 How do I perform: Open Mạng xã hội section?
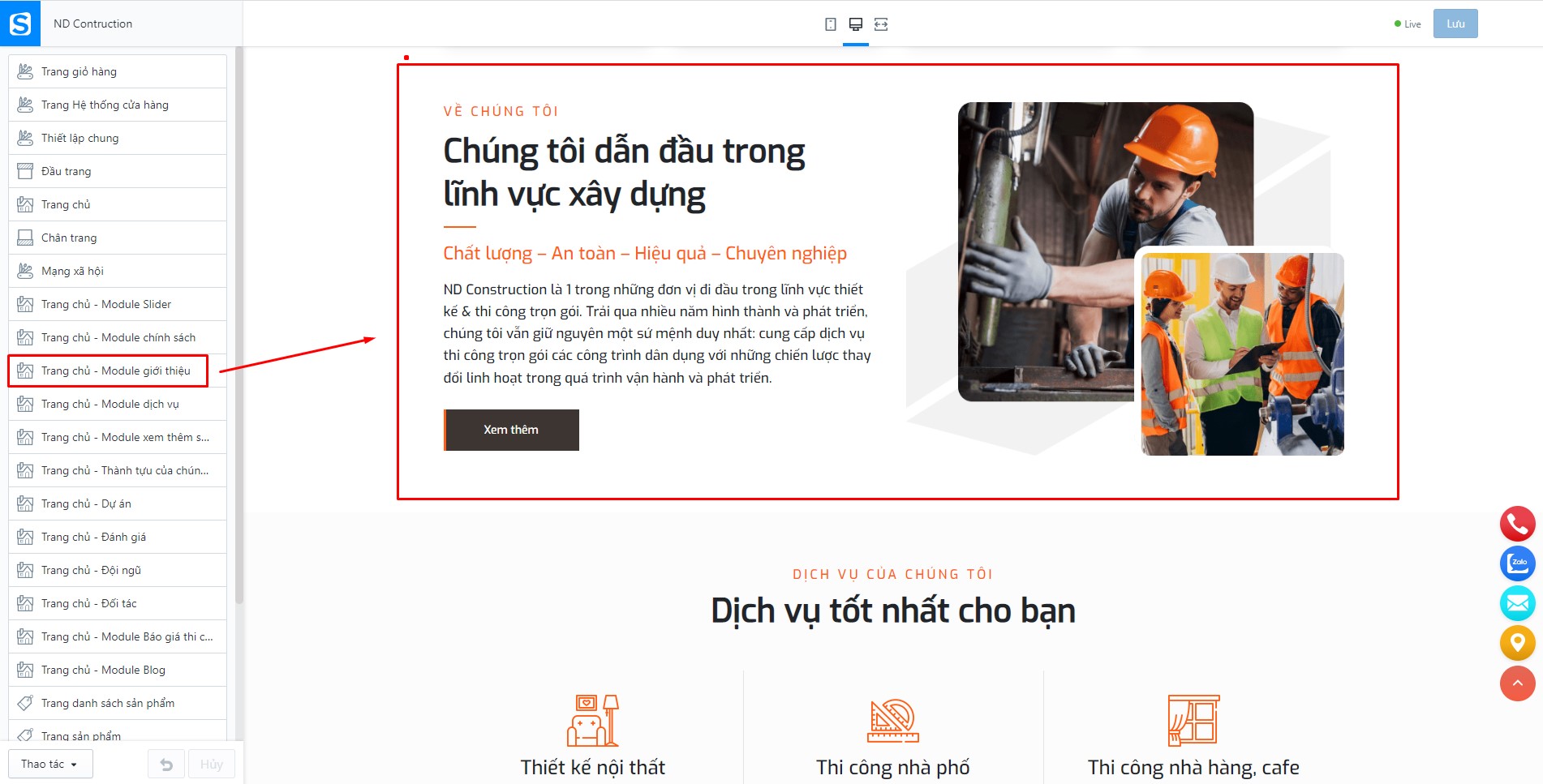pos(118,271)
